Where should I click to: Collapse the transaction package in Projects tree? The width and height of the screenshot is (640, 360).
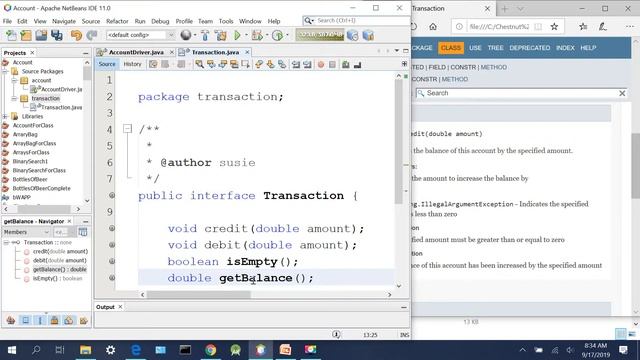tap(14, 98)
